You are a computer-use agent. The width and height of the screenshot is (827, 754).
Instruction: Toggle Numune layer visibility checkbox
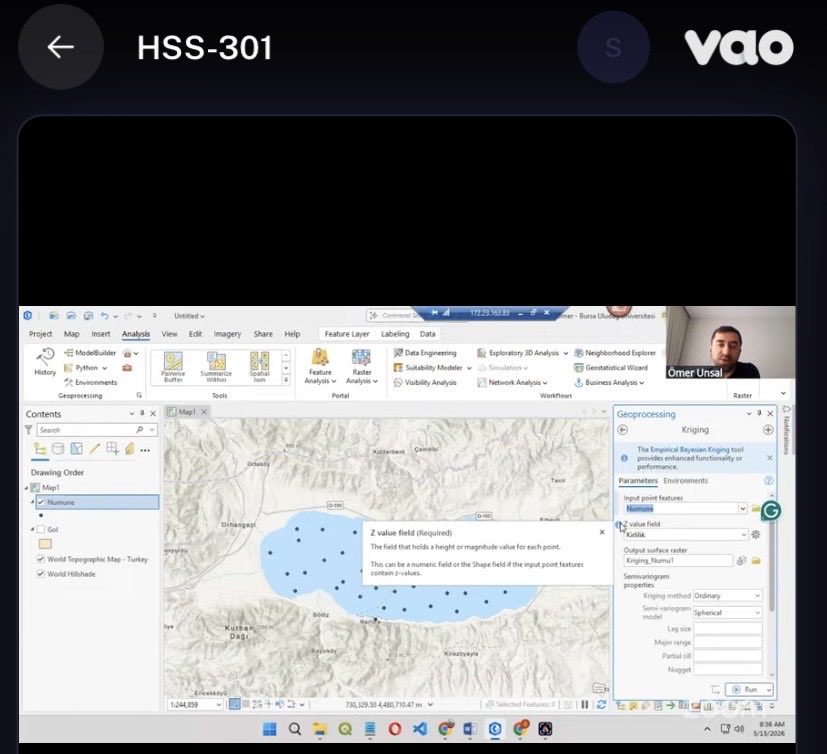pos(41,502)
